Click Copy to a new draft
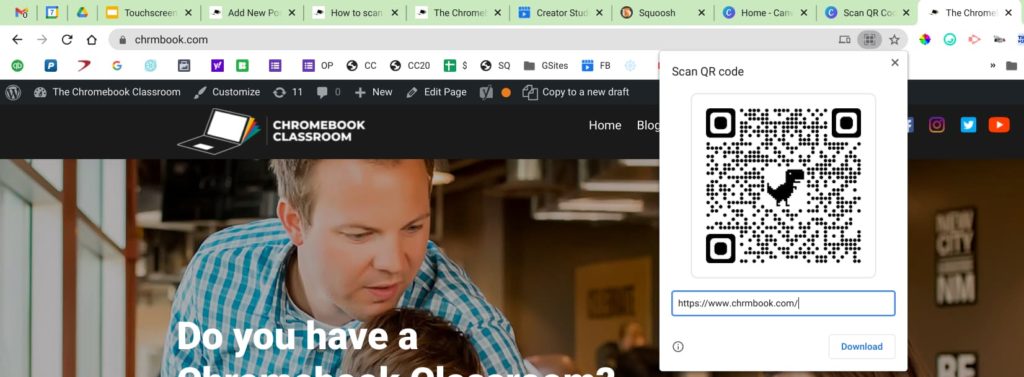The width and height of the screenshot is (1024, 377). point(576,92)
